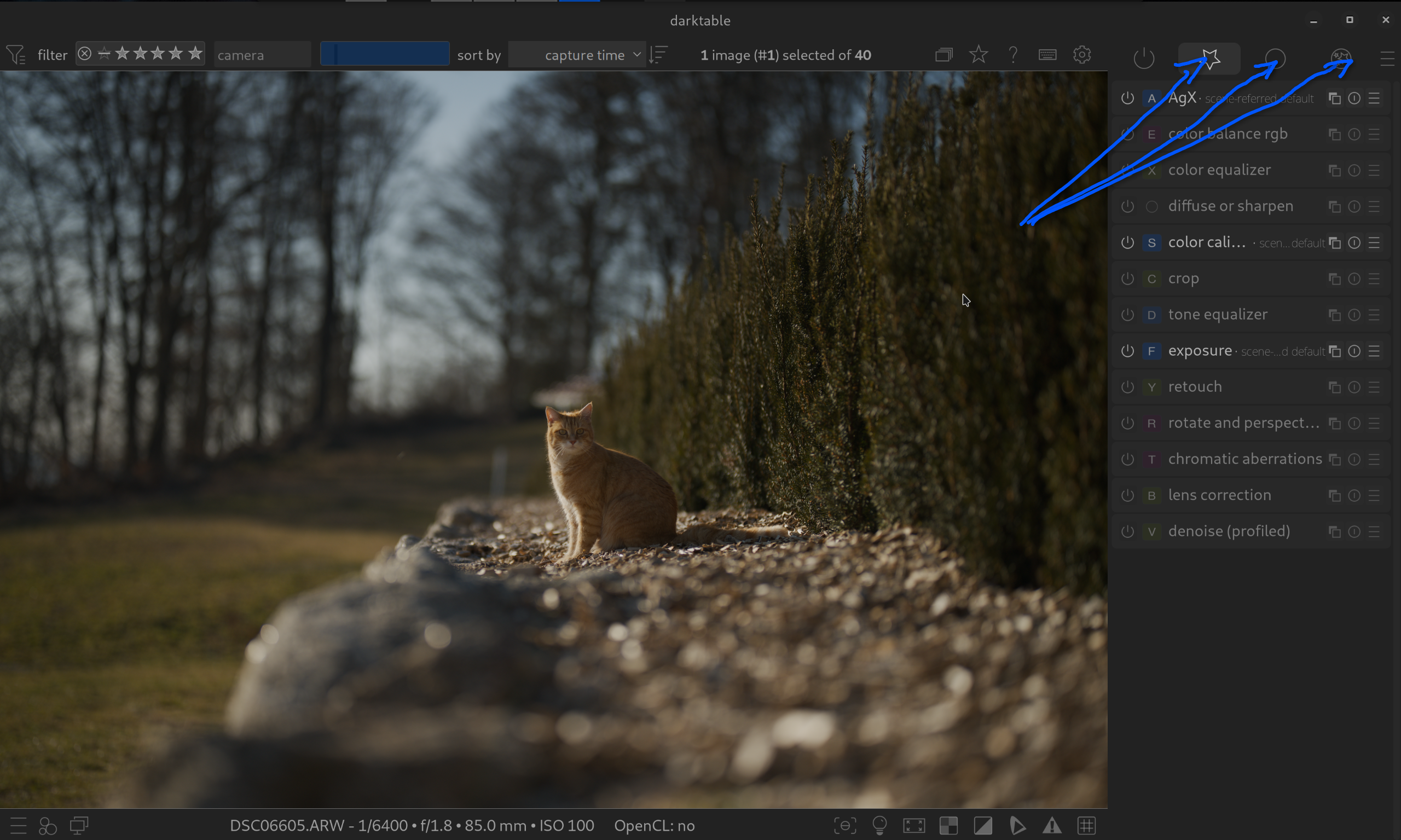Switch on the denoise (profiled) module
Viewport: 1401px width, 840px height.
(x=1127, y=531)
